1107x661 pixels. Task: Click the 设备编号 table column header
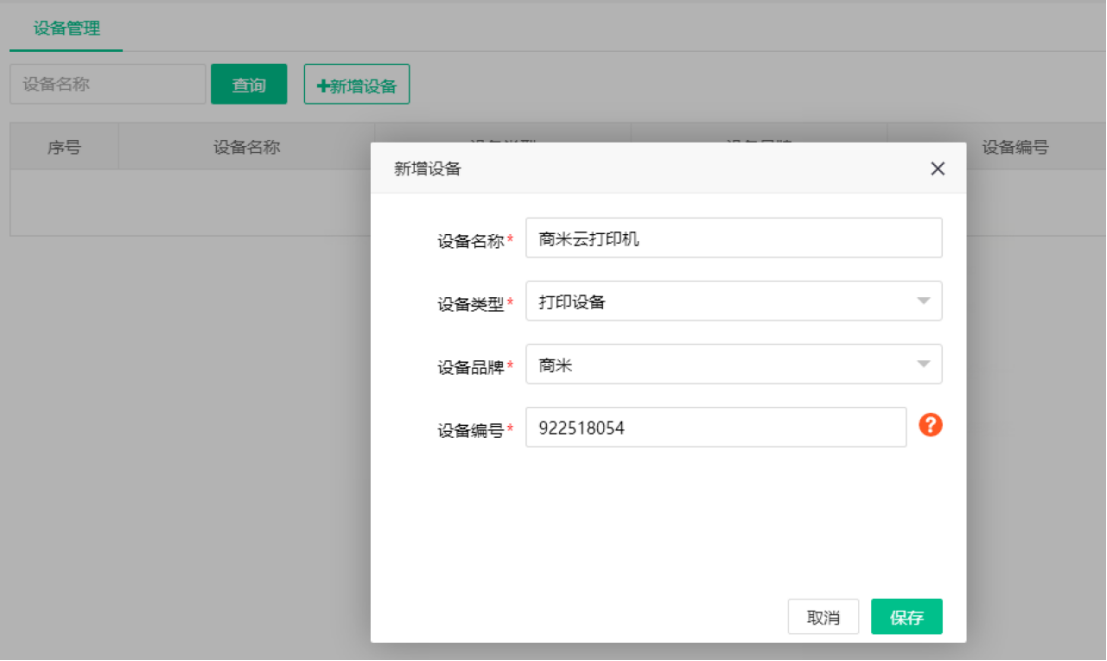click(x=1014, y=147)
